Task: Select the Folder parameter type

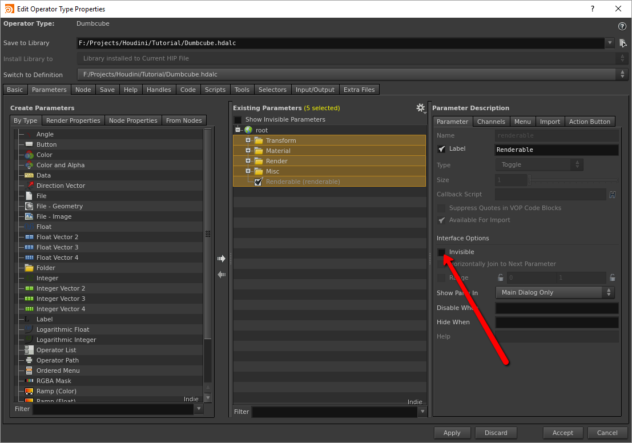Action: [48, 267]
